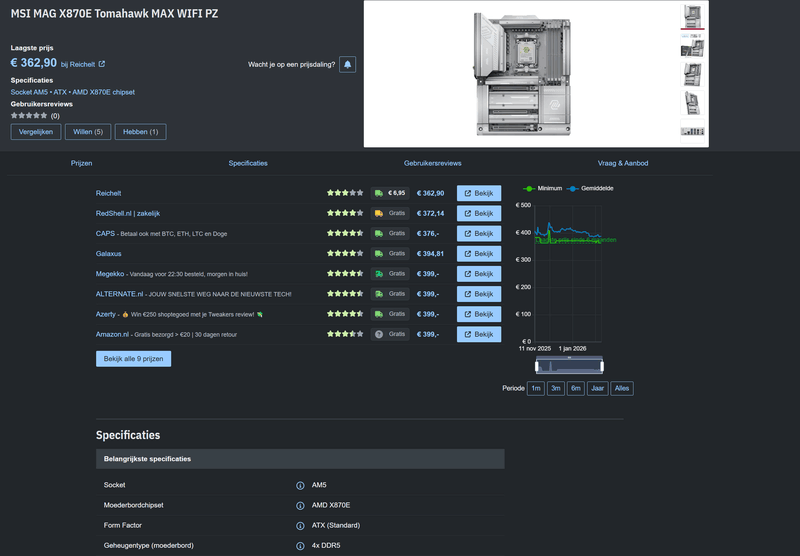
Task: Click Bekijk button for Reichelt
Action: 479,193
